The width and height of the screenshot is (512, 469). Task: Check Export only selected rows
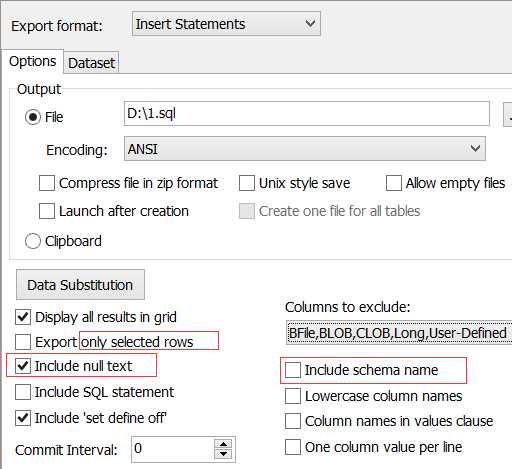pyautogui.click(x=23, y=342)
